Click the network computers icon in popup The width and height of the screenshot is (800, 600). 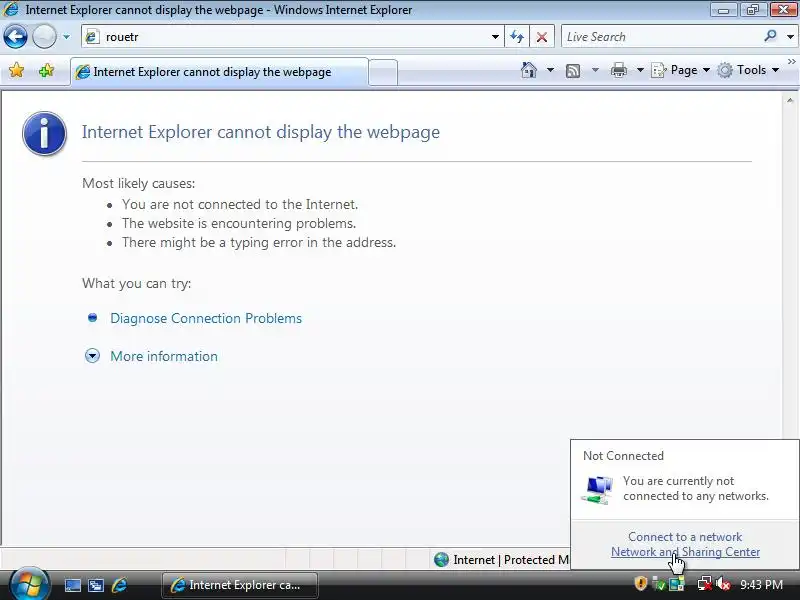pyautogui.click(x=597, y=489)
